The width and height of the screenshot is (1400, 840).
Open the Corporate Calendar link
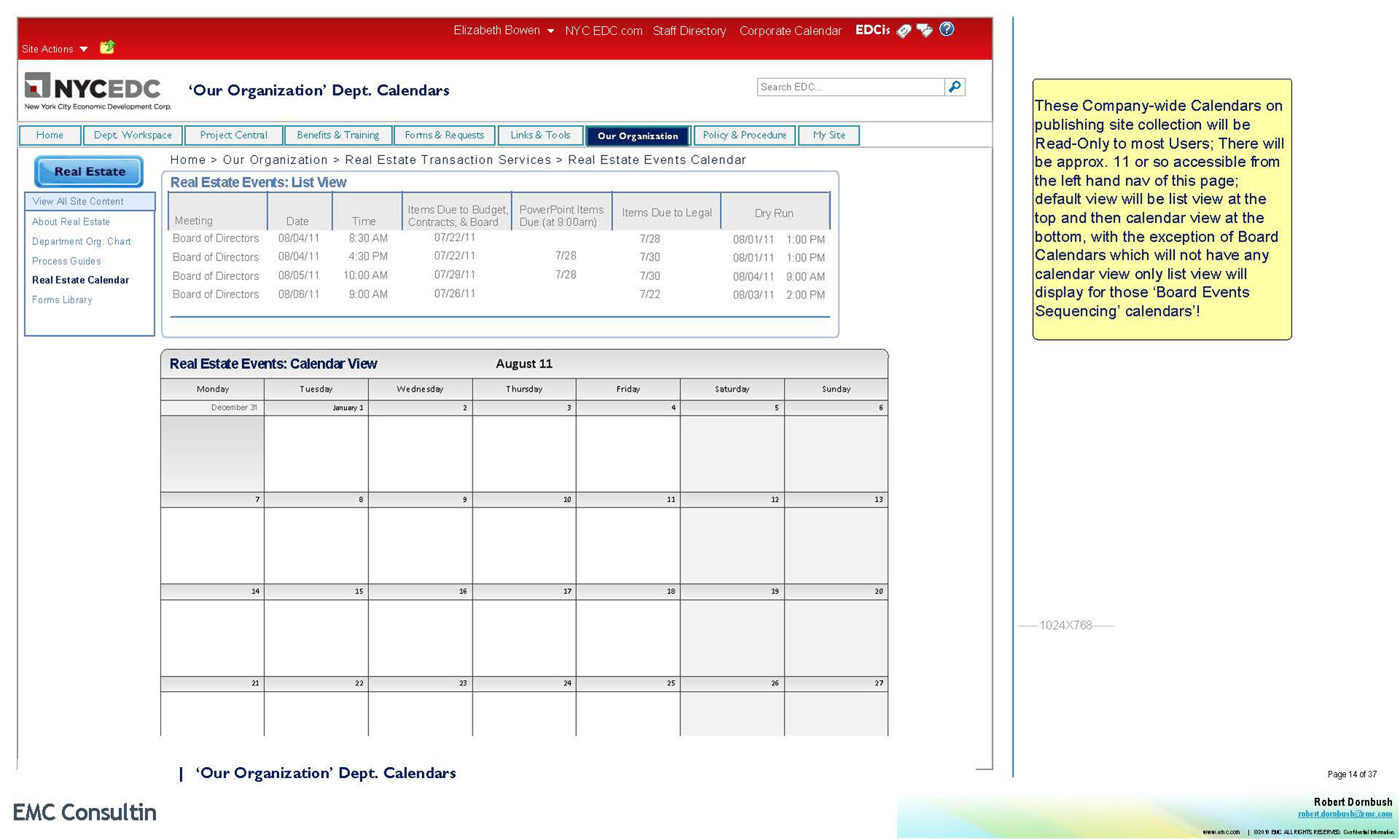(x=790, y=31)
